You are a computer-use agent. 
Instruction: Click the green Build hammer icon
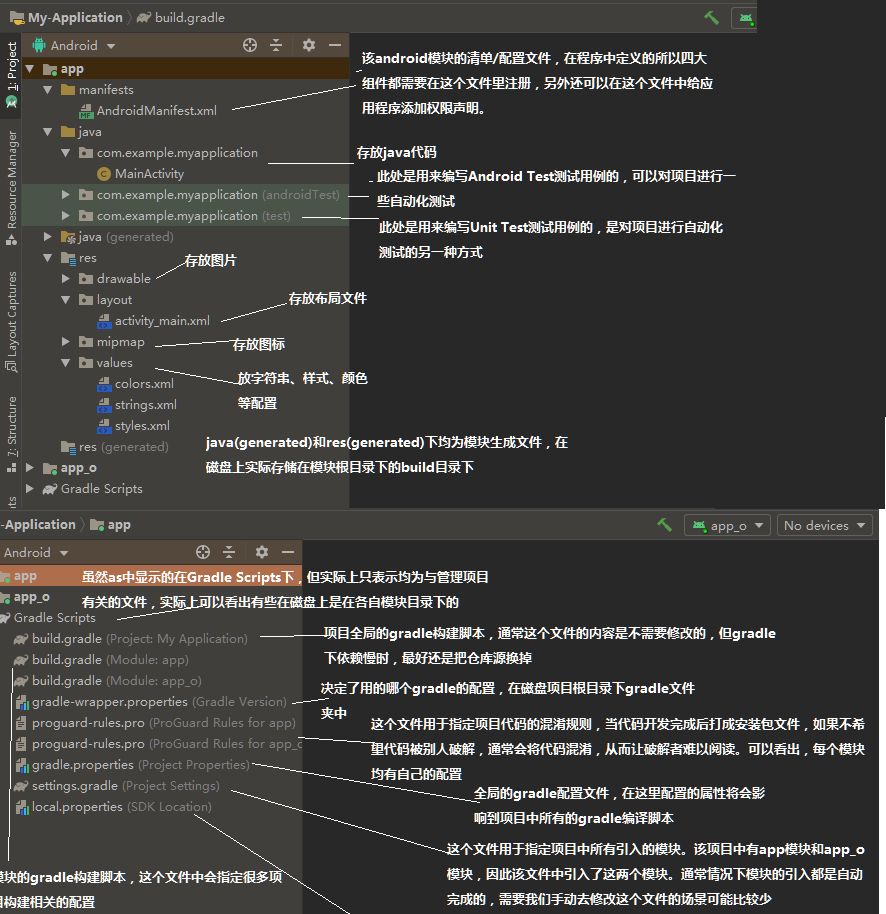click(x=711, y=17)
